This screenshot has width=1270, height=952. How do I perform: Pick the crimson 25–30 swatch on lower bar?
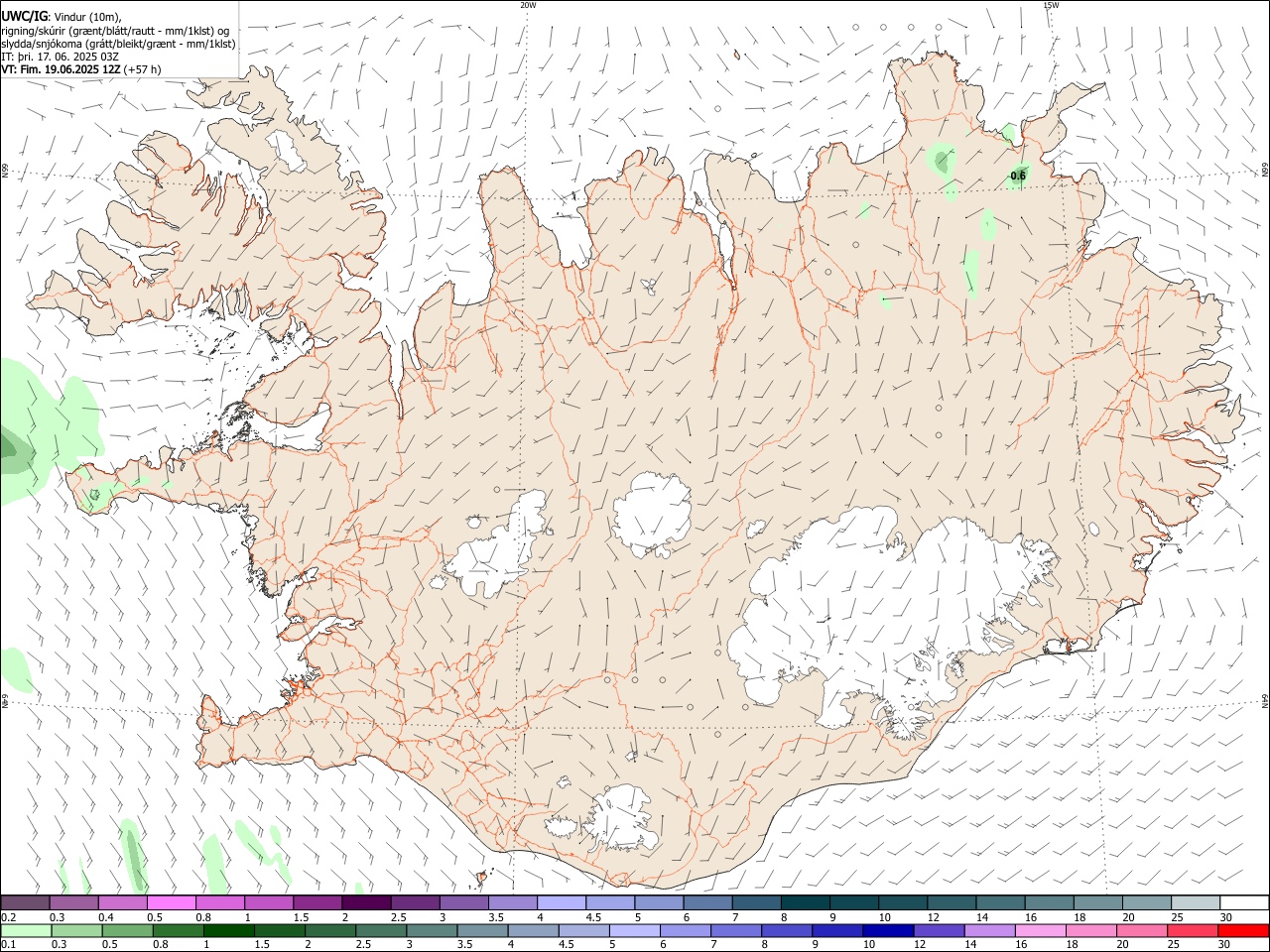1191,930
